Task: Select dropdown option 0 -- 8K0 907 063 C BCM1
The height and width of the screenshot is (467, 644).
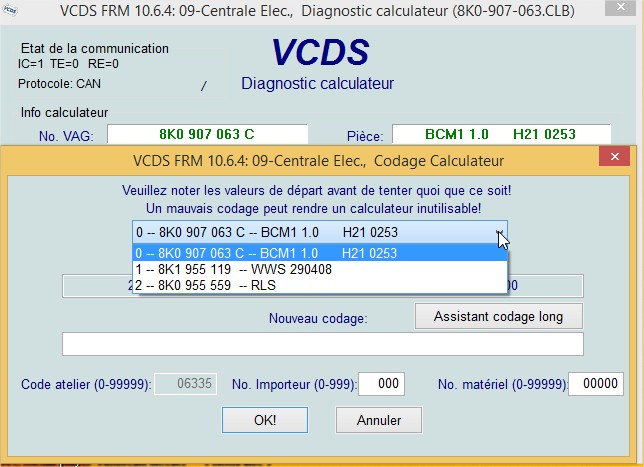Action: tap(320, 253)
